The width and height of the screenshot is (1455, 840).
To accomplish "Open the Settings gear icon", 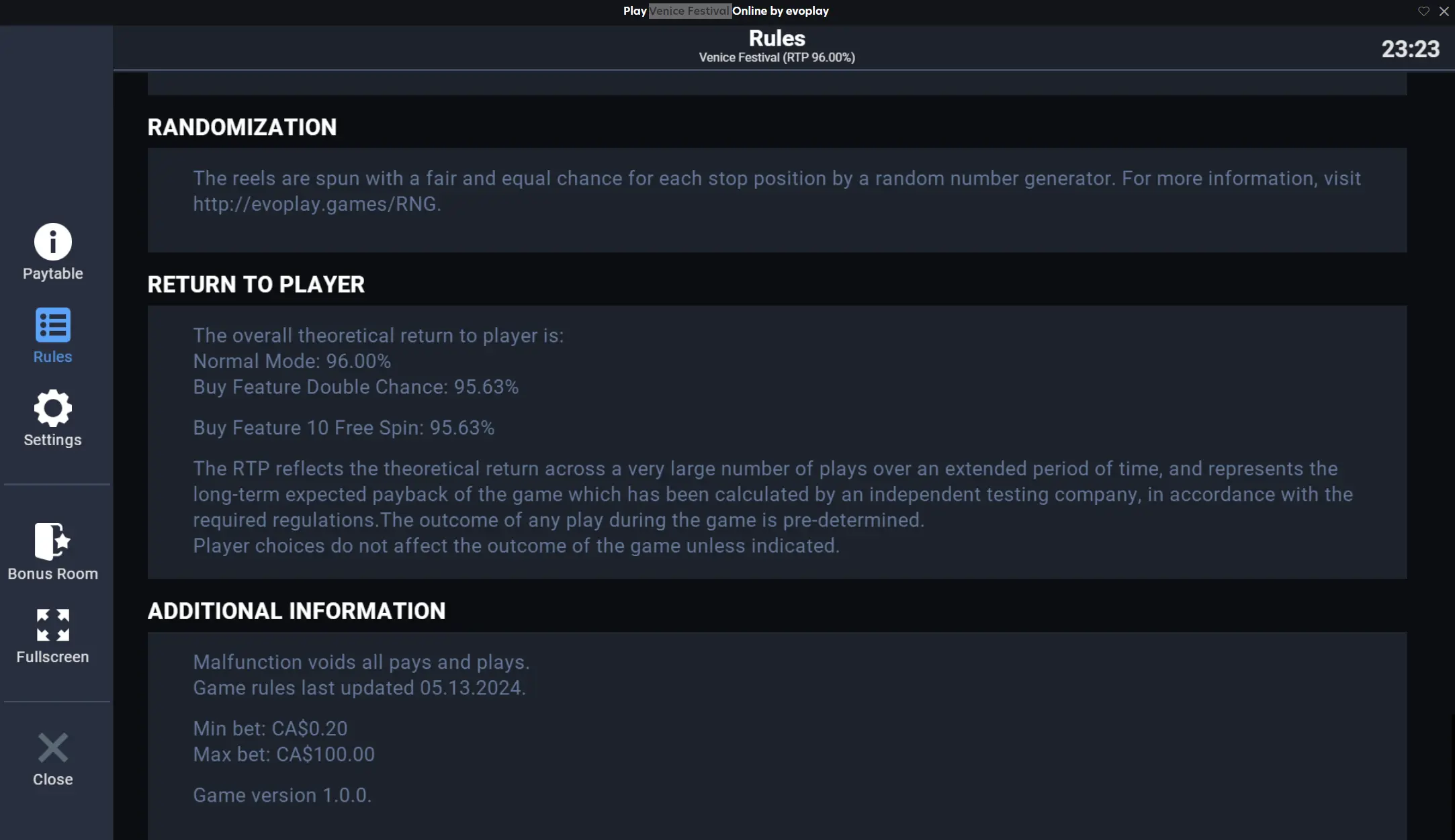I will click(53, 408).
